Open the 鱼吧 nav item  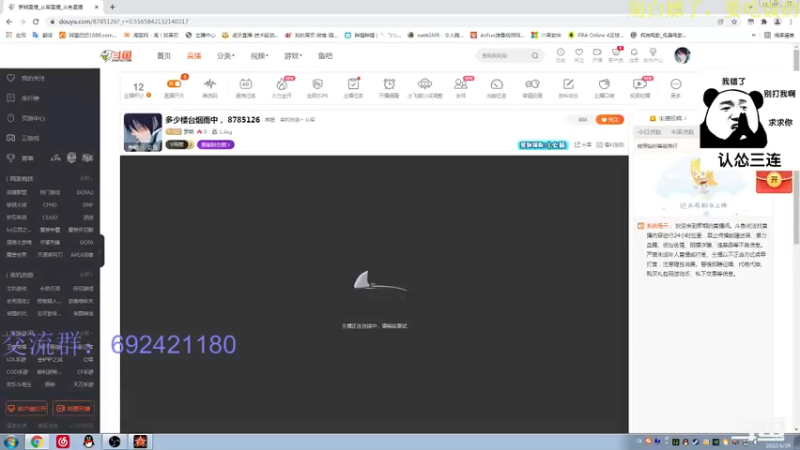point(325,56)
